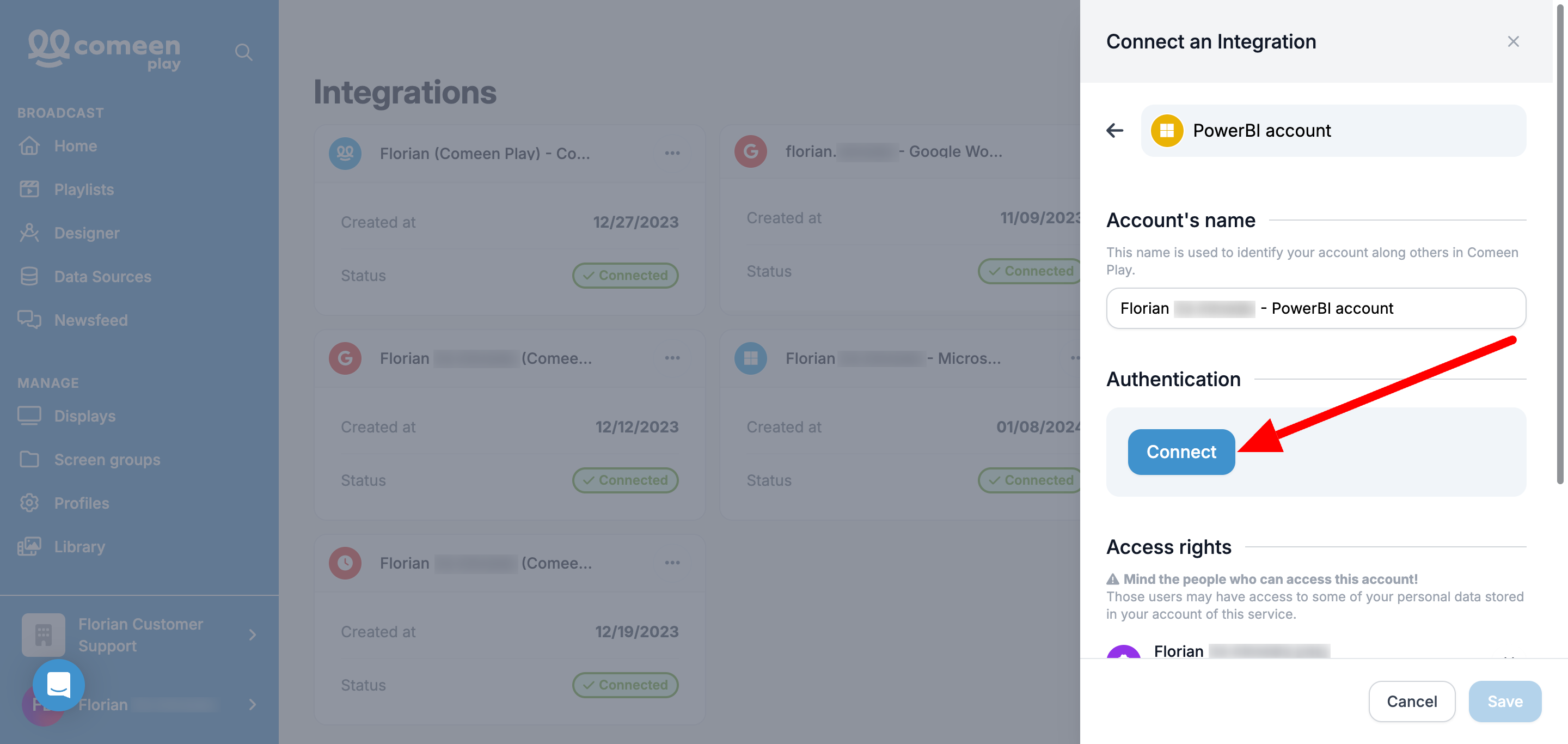Click the panel's vertical scrollbar
This screenshot has width=1568, height=744.
pos(1560,243)
